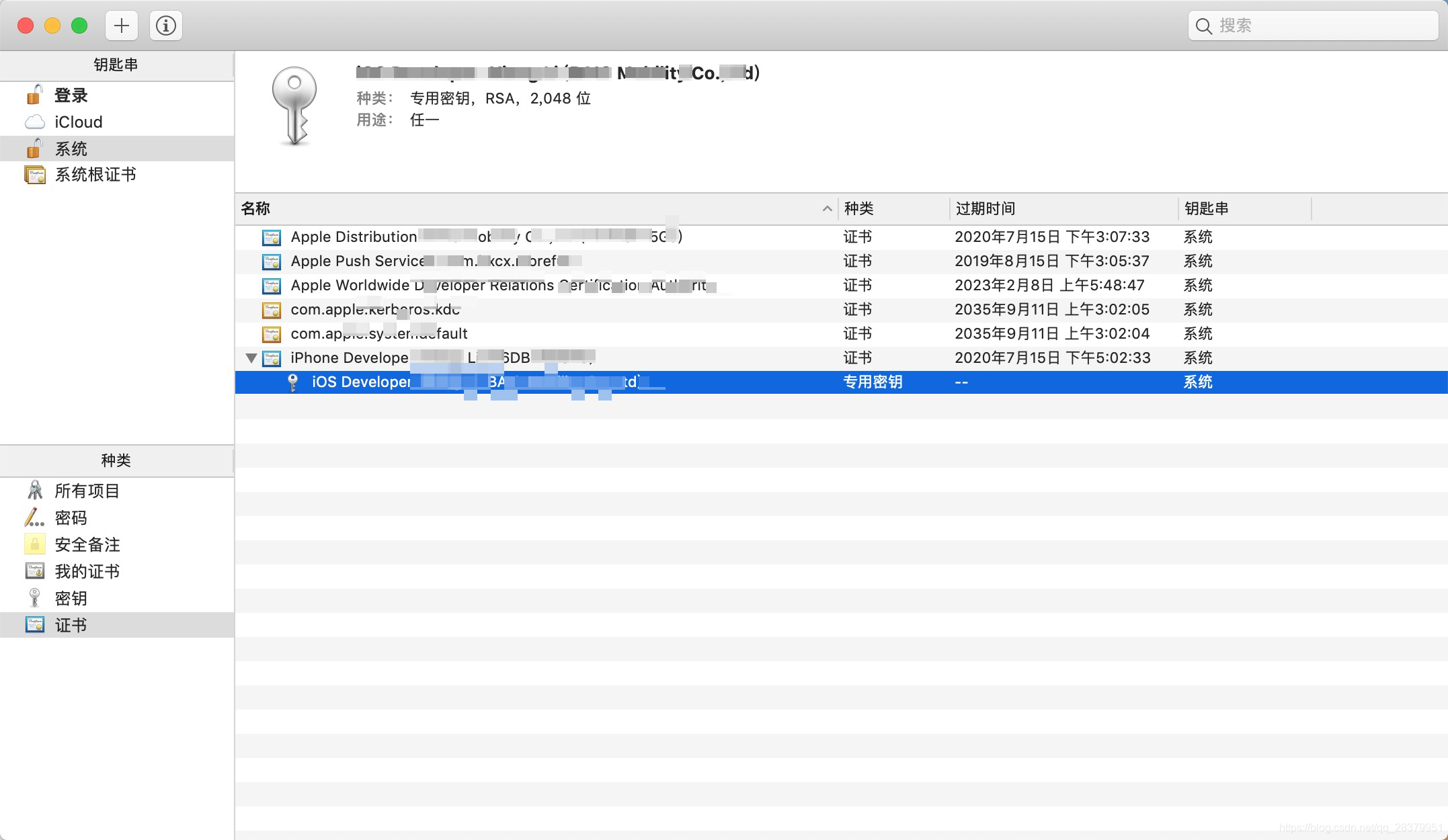Click the Apple Distribution certificate icon
Screen dimensions: 1448x840
[272, 237]
